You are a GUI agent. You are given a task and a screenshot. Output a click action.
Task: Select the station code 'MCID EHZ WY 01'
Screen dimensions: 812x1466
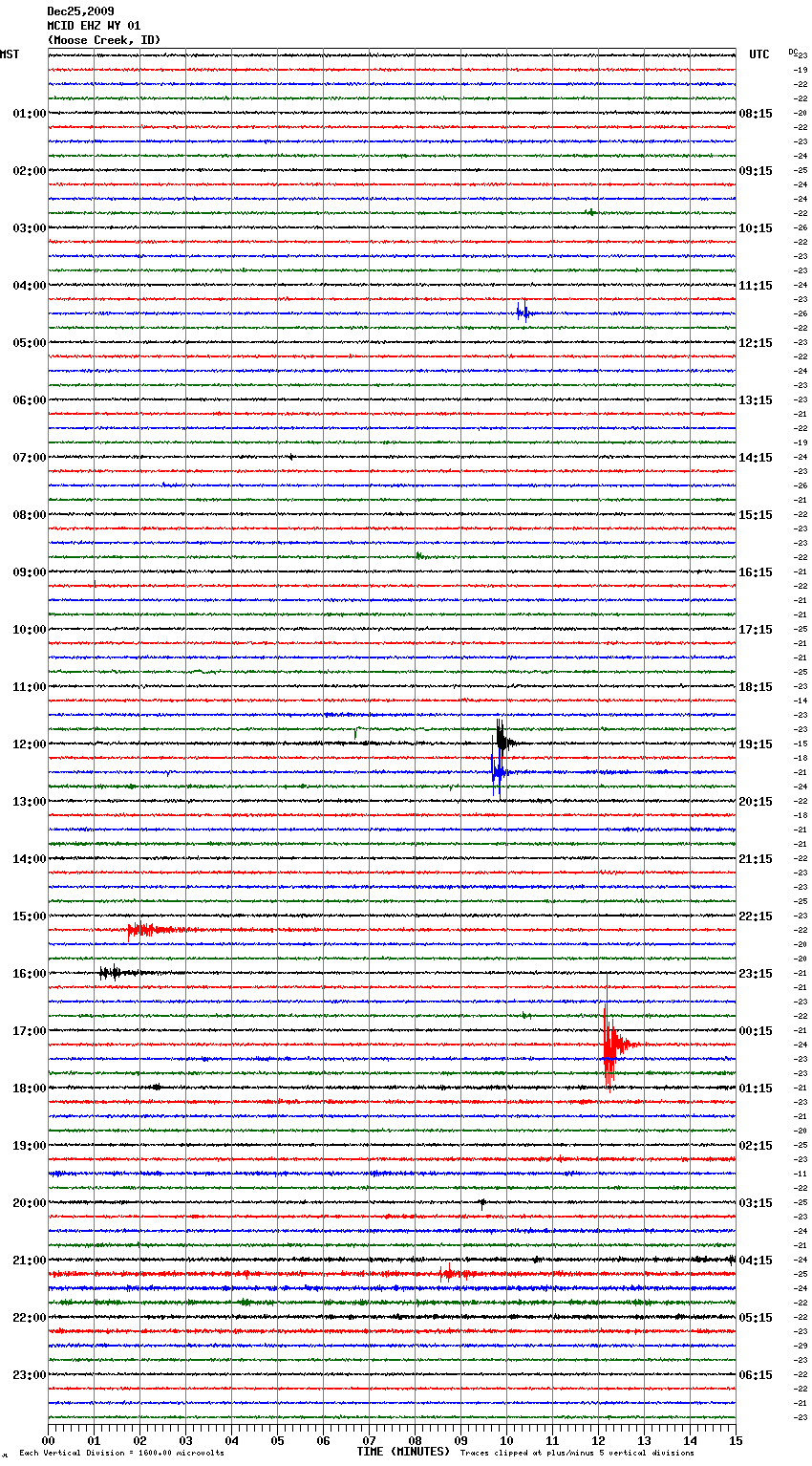(x=94, y=26)
